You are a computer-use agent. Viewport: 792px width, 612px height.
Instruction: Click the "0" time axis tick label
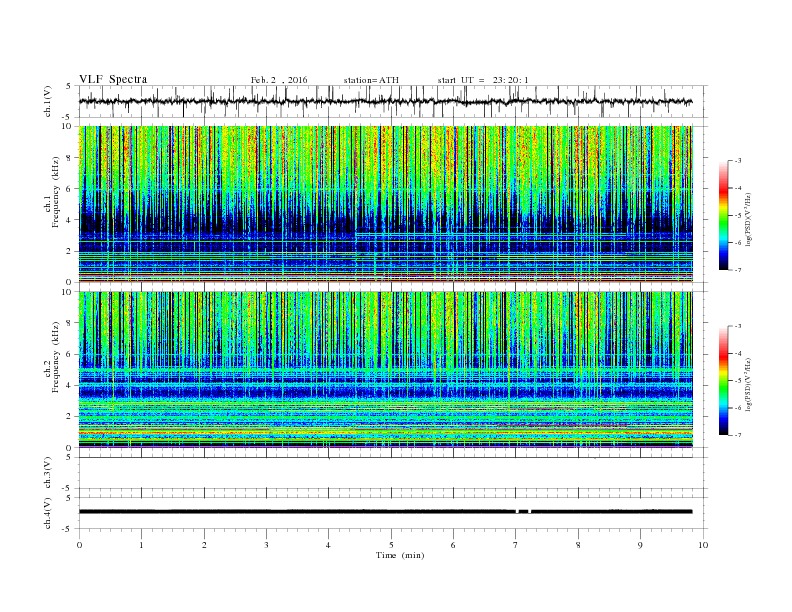pyautogui.click(x=79, y=545)
